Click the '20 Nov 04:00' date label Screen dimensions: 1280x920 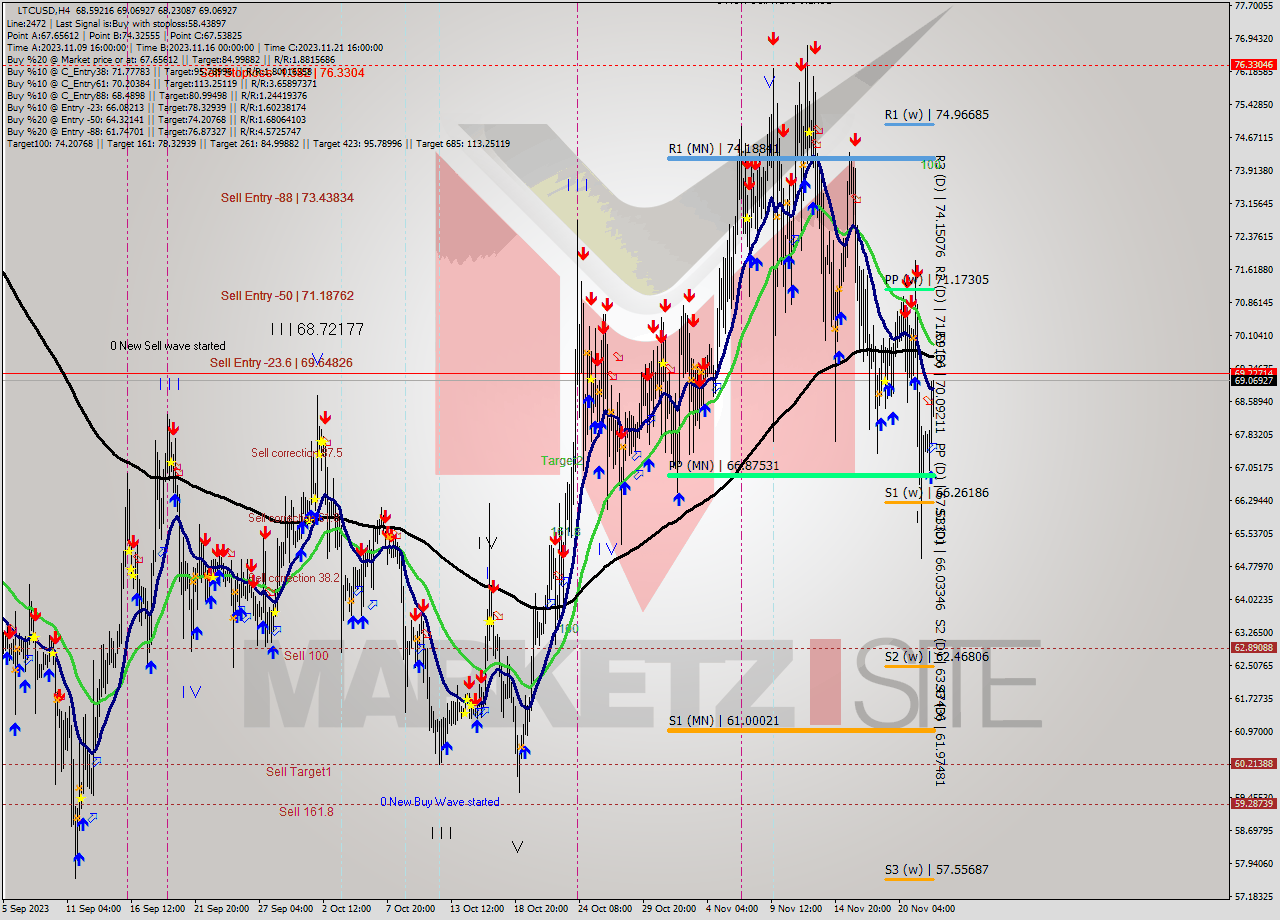(x=926, y=909)
